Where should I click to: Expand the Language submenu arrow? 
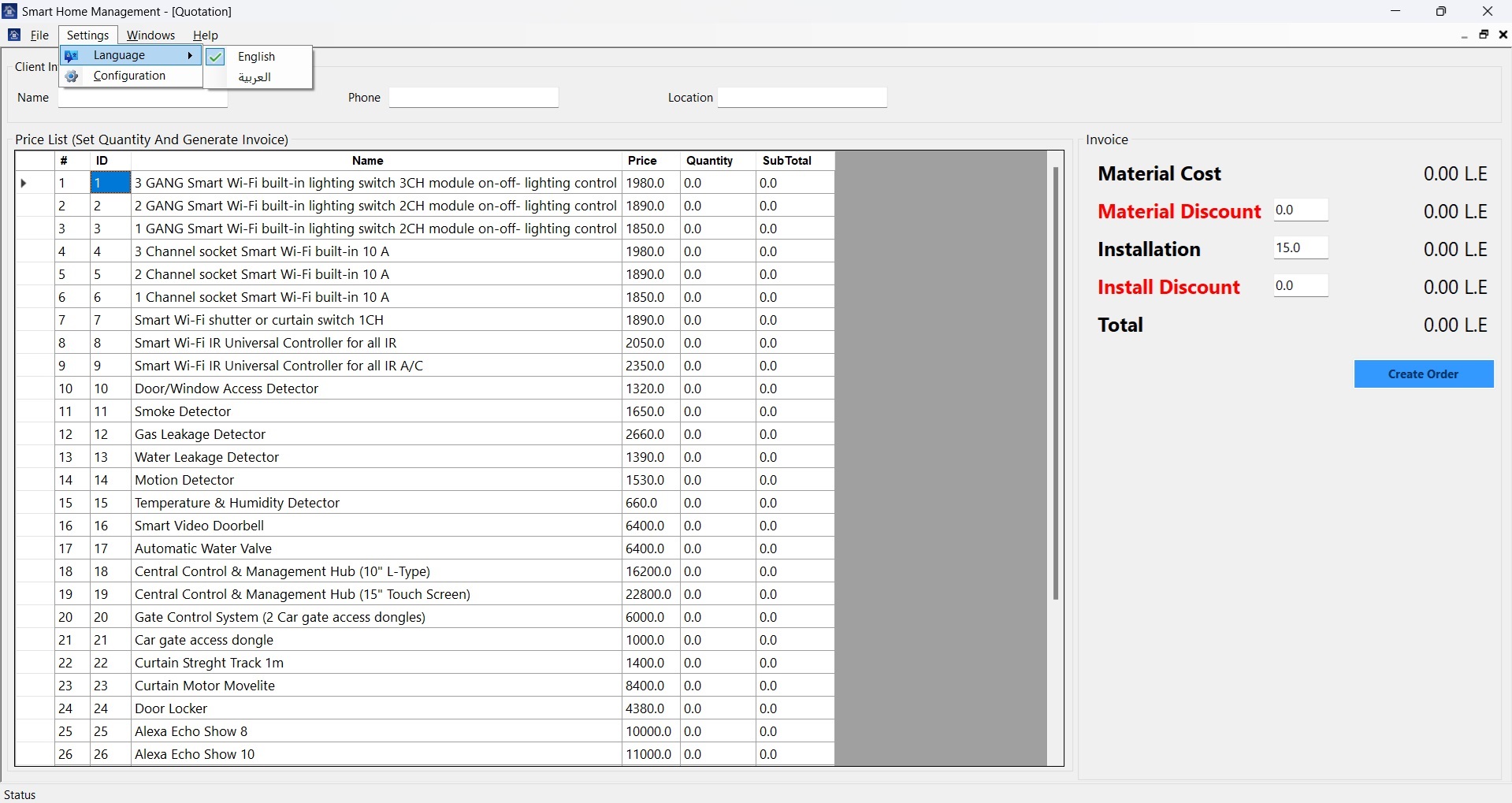pos(190,56)
